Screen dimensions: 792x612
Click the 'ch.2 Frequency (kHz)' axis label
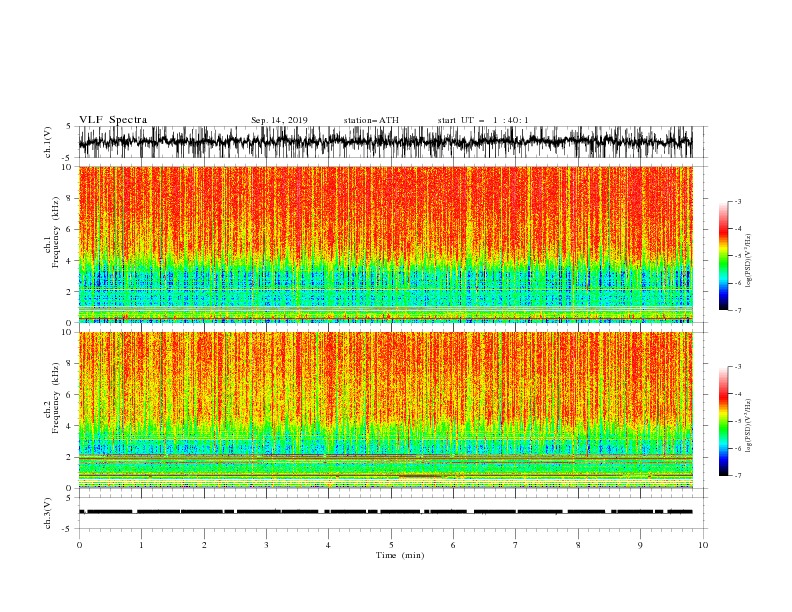coord(52,398)
